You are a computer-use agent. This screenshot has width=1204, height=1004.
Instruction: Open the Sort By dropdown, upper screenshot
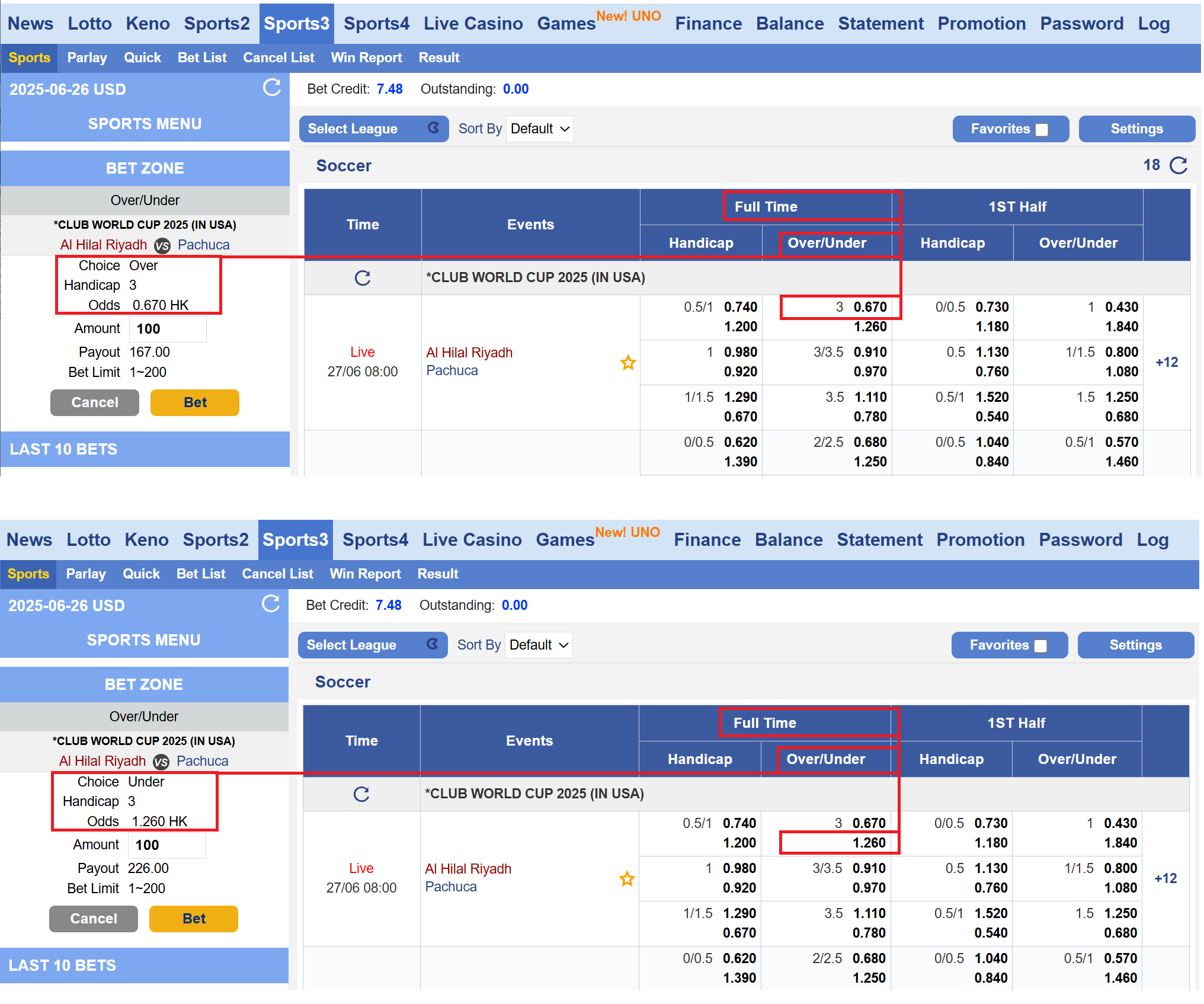pos(540,129)
